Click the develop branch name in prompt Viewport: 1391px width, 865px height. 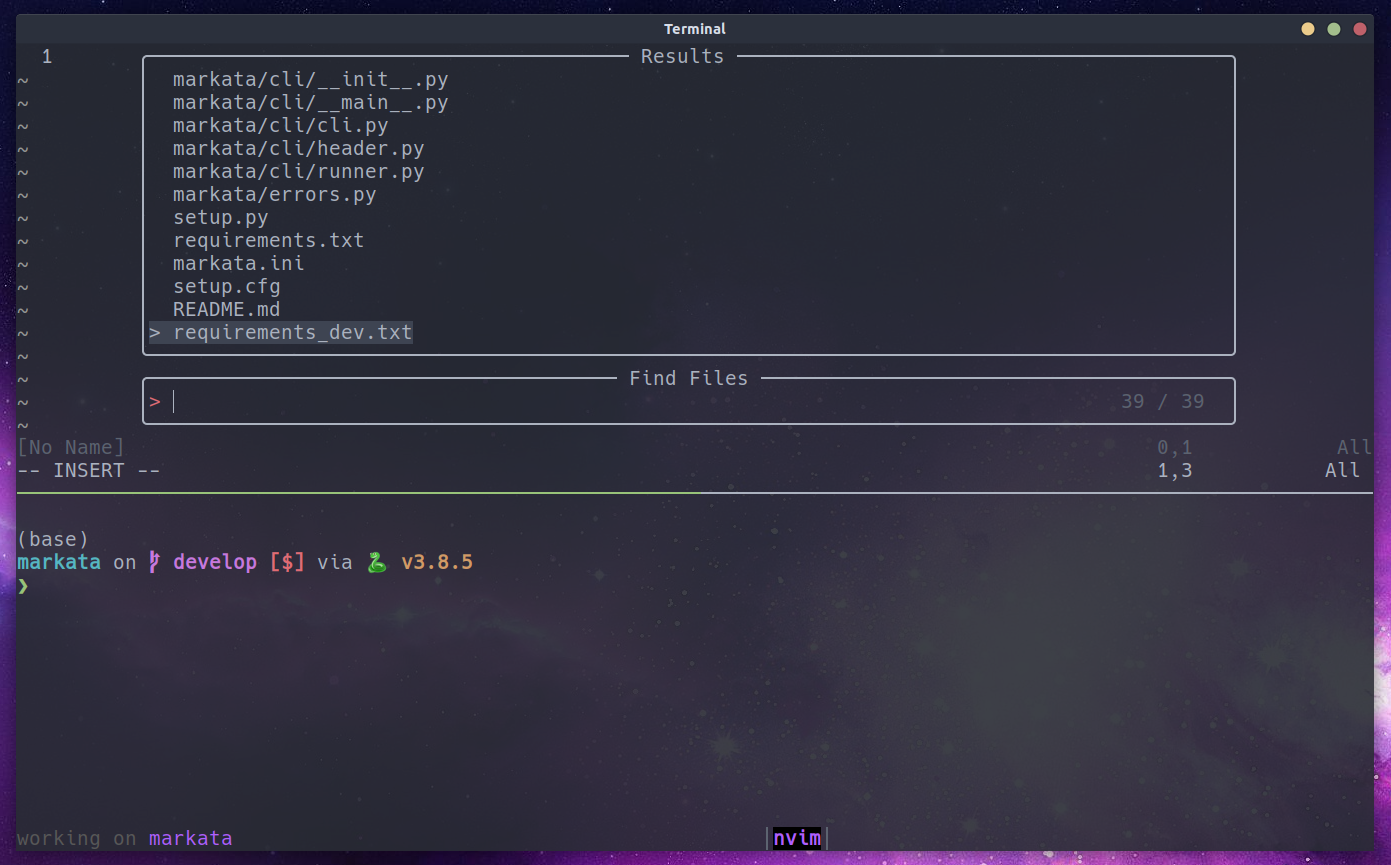pos(215,562)
